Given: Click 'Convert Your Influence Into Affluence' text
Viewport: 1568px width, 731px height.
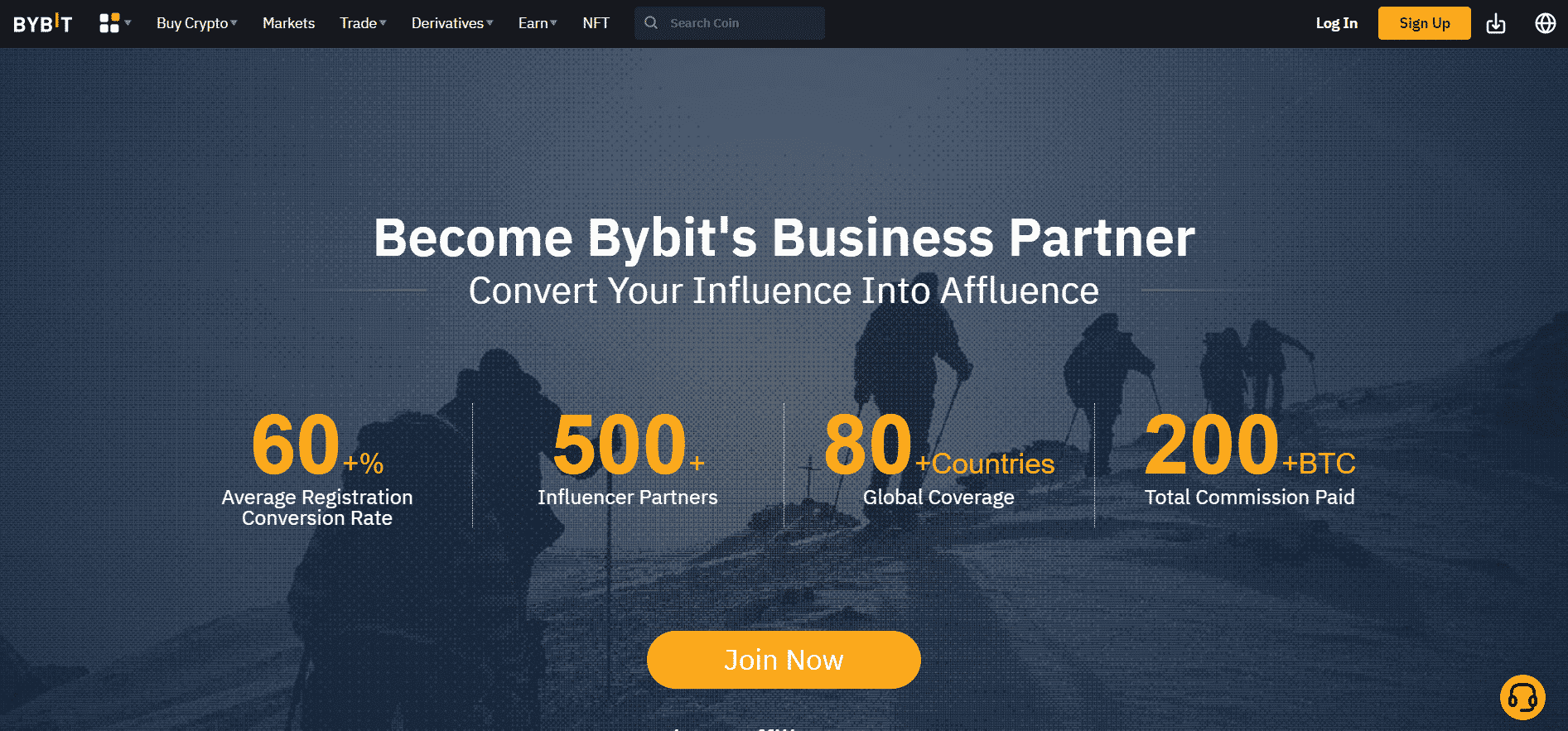Looking at the screenshot, I should (784, 291).
